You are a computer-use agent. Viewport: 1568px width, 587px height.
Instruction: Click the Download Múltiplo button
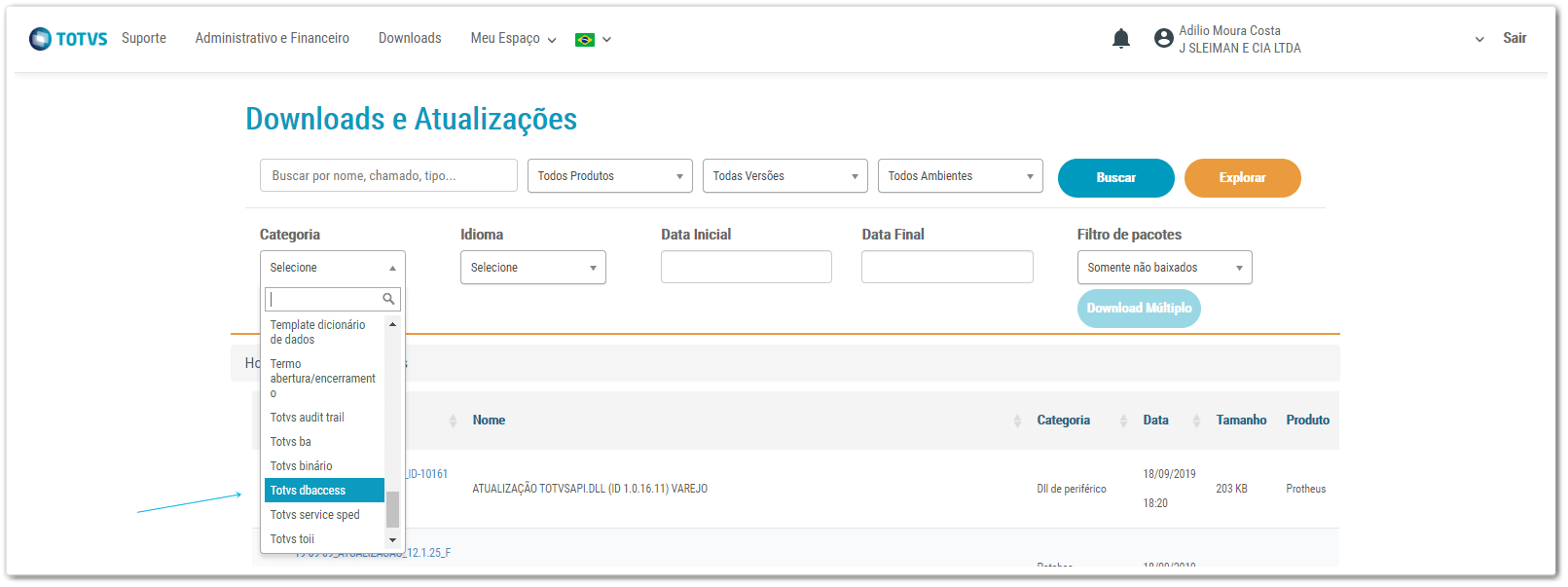point(1139,309)
